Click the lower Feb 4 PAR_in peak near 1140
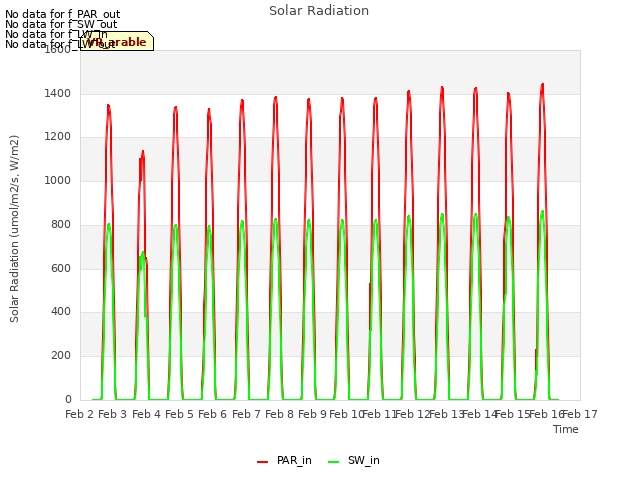This screenshot has width=640, height=480. pyautogui.click(x=143, y=152)
